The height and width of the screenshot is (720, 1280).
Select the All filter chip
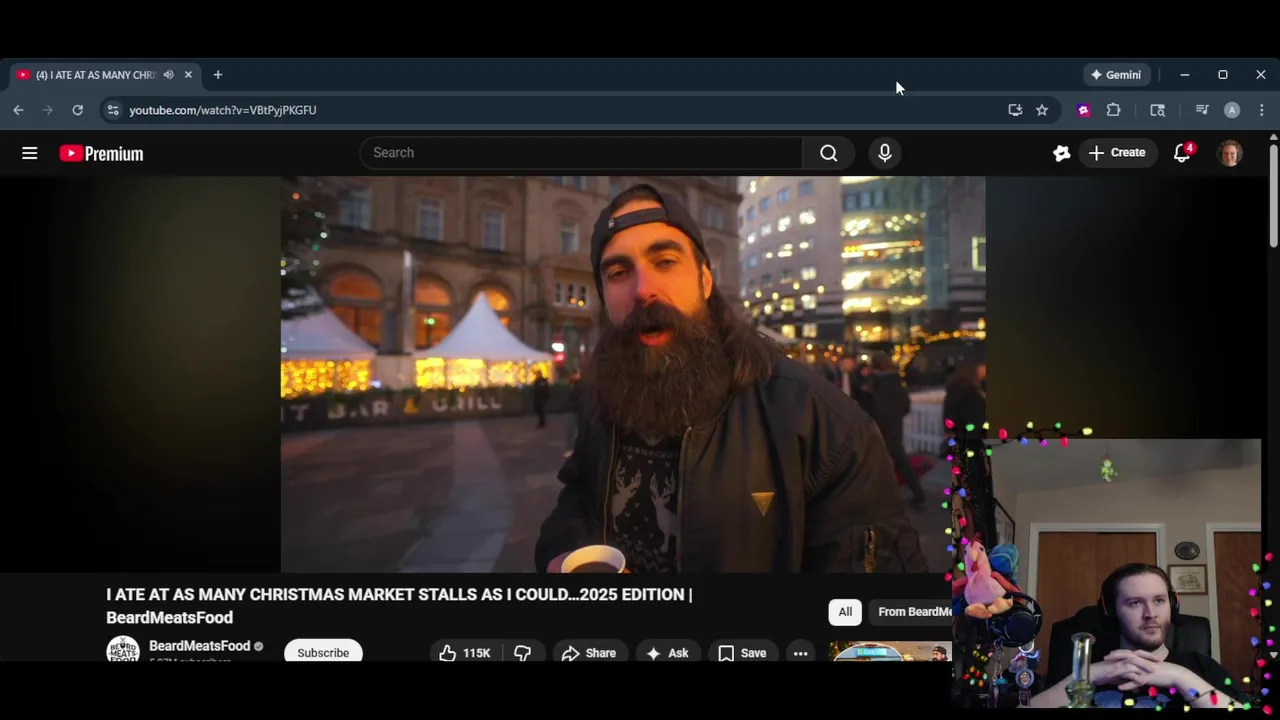coord(845,612)
